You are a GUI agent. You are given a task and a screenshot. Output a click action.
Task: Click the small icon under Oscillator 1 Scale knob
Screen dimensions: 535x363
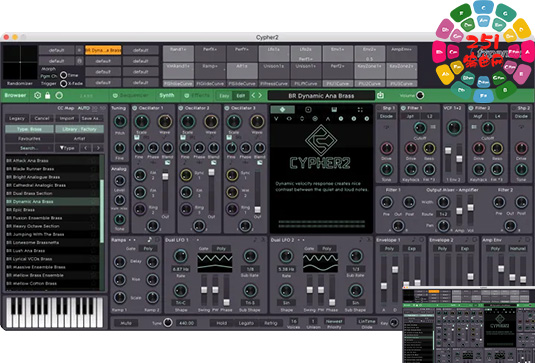[x=137, y=137]
